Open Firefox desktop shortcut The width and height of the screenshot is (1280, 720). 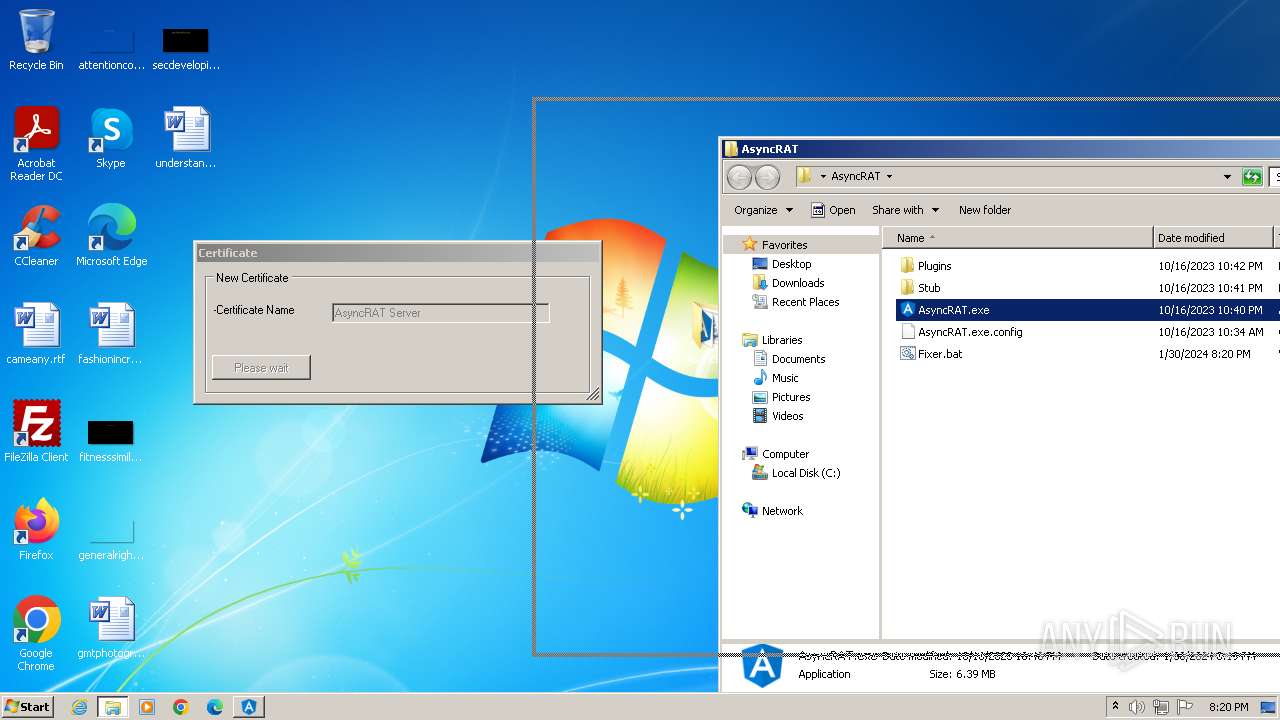pyautogui.click(x=36, y=530)
